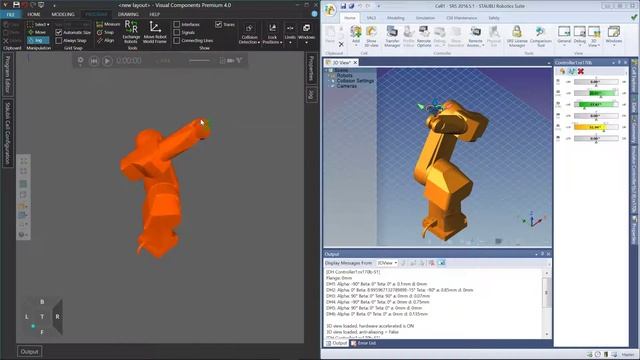Viewport: 640px width, 360px height.
Task: Toggle the Traces checkbox
Action: [x=219, y=24]
